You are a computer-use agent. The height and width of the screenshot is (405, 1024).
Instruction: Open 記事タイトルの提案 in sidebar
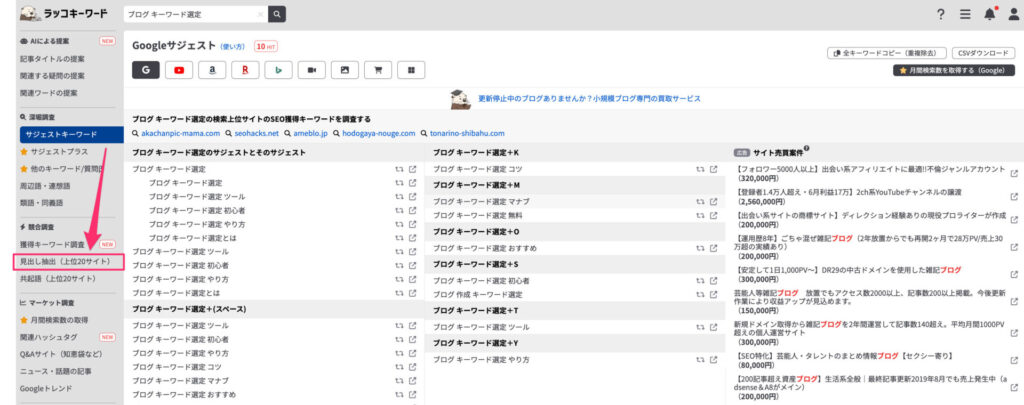(52, 58)
